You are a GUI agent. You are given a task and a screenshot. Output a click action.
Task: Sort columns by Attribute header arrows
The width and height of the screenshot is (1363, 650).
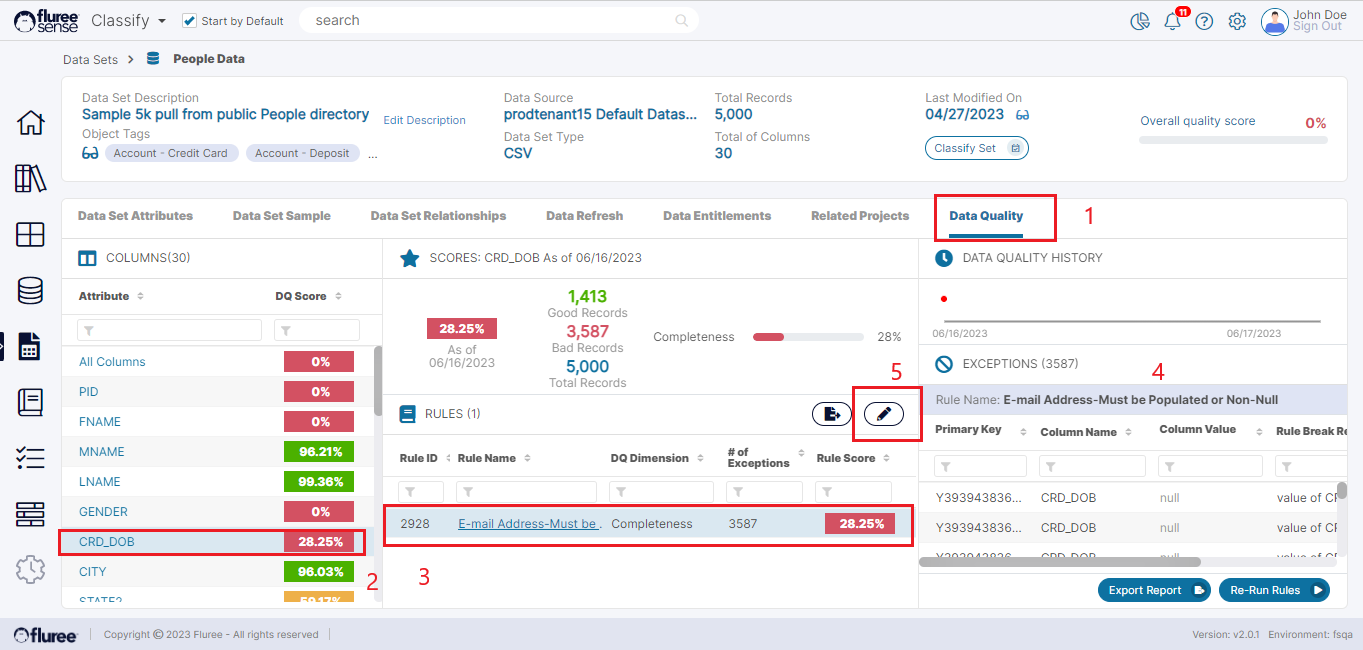(141, 297)
